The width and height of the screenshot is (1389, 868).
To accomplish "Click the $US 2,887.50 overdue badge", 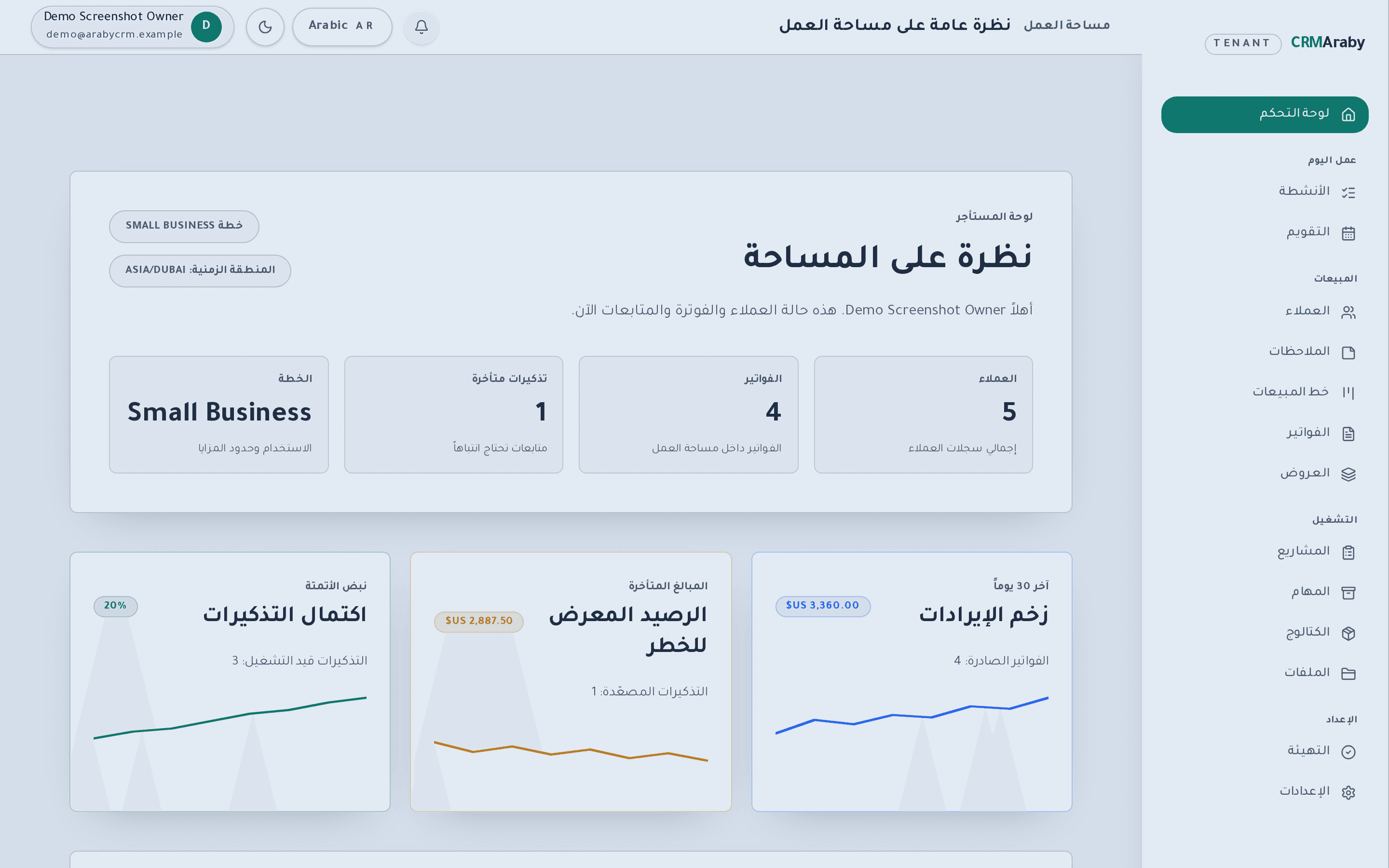I will 479,621.
